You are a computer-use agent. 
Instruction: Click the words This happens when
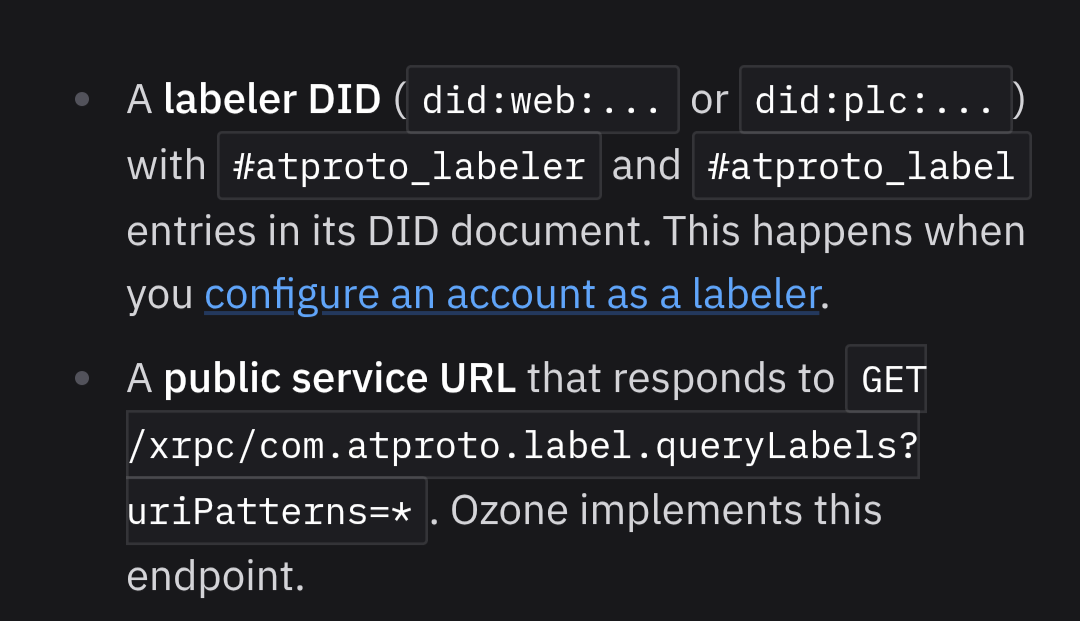pyautogui.click(x=844, y=232)
